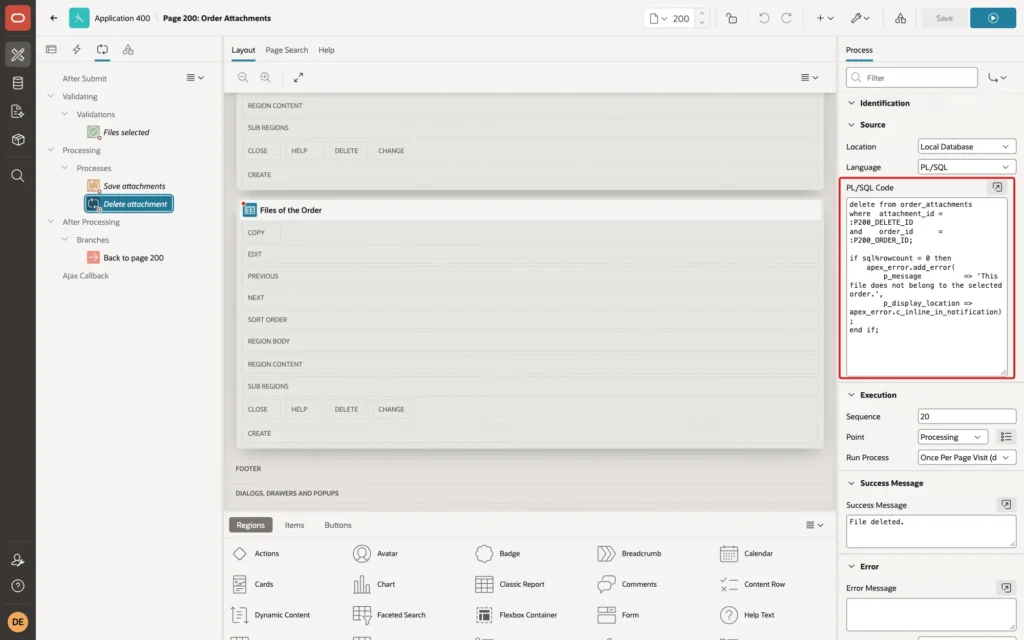
Task: Click the page lock icon in toolbar
Action: [x=731, y=18]
